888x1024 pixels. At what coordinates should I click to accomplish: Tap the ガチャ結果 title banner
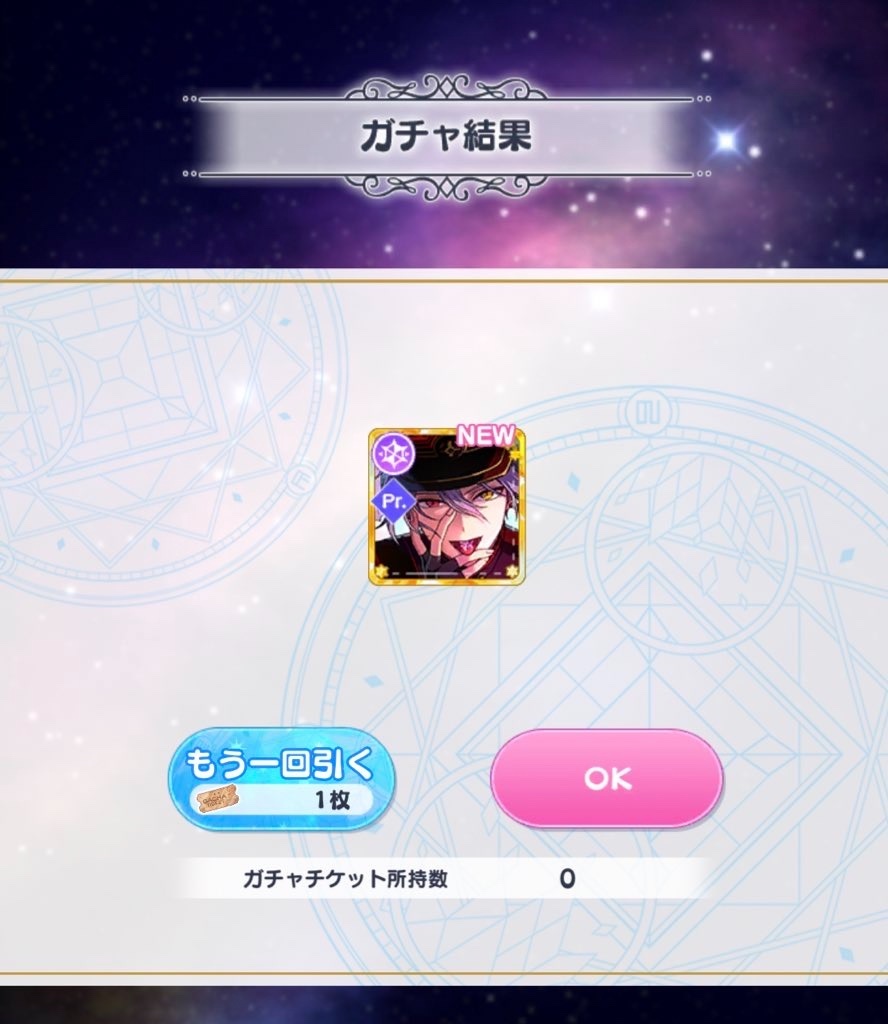click(446, 136)
